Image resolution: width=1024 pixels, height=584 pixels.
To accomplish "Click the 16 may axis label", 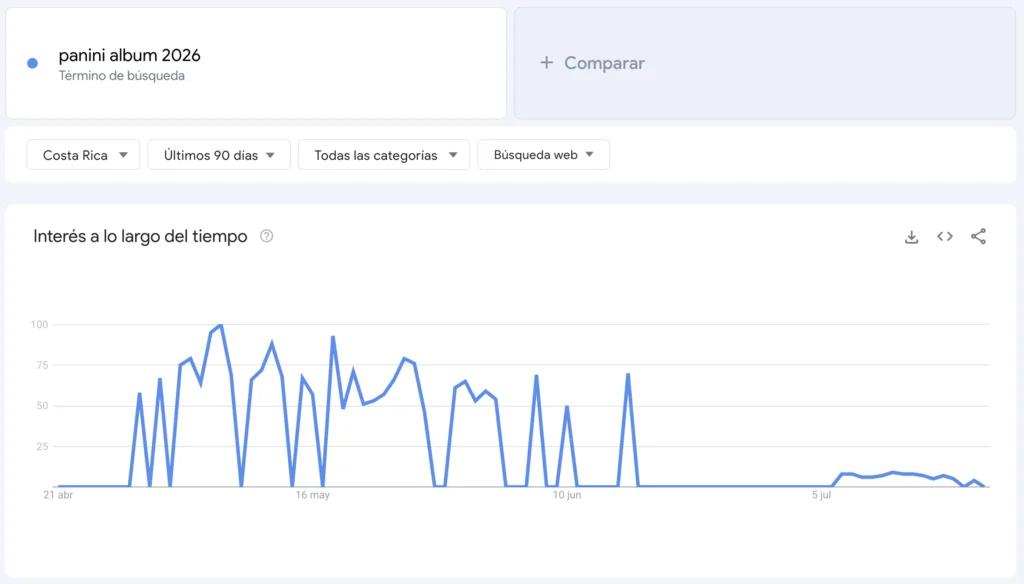I will click(x=312, y=495).
